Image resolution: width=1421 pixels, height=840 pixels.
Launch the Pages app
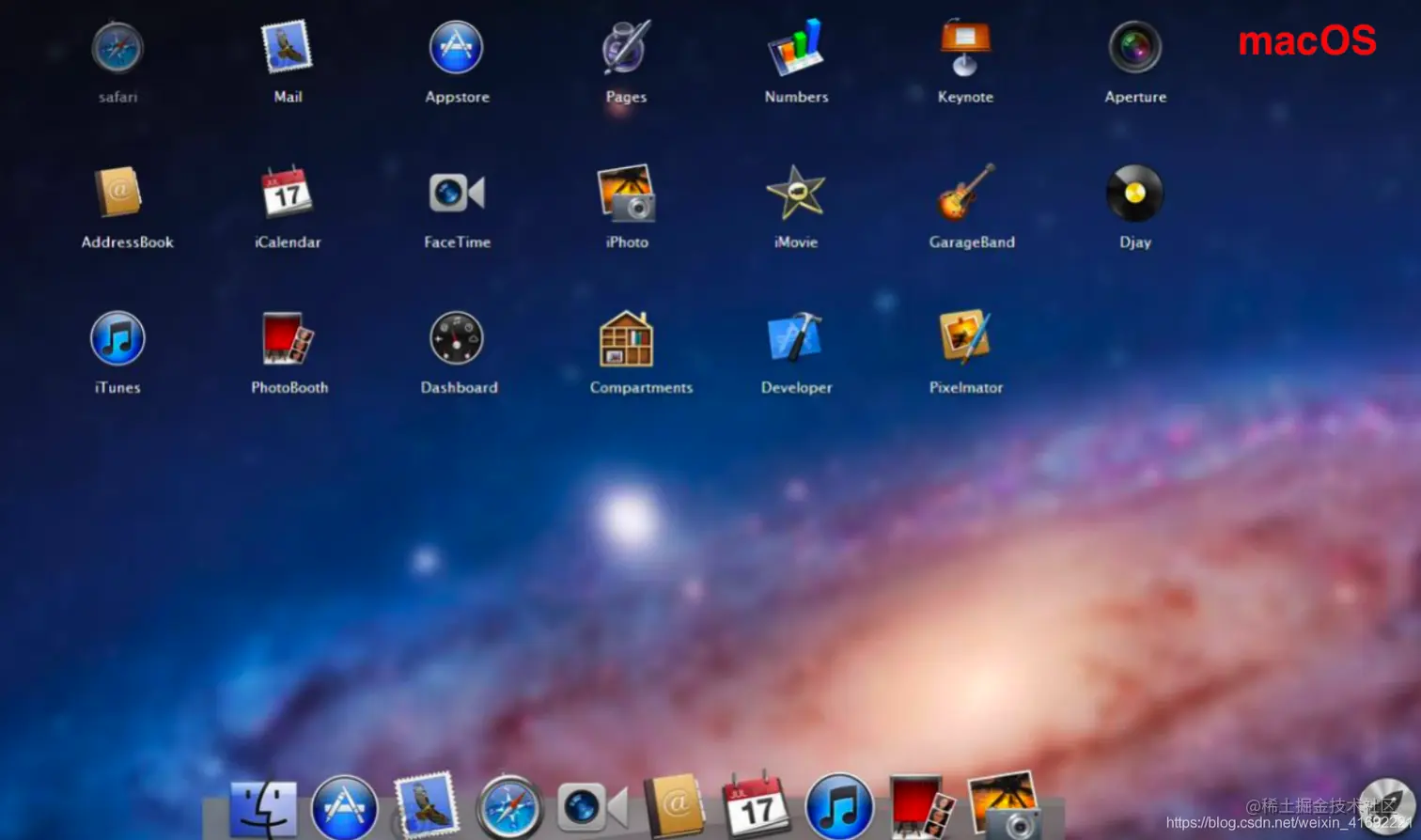(x=626, y=47)
